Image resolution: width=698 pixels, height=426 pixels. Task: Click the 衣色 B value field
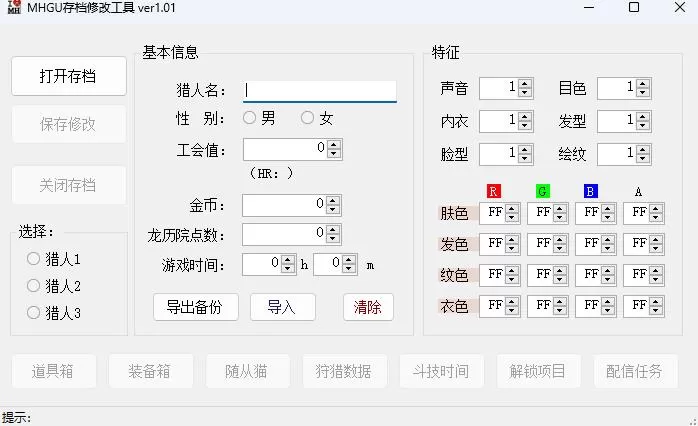[x=596, y=306]
